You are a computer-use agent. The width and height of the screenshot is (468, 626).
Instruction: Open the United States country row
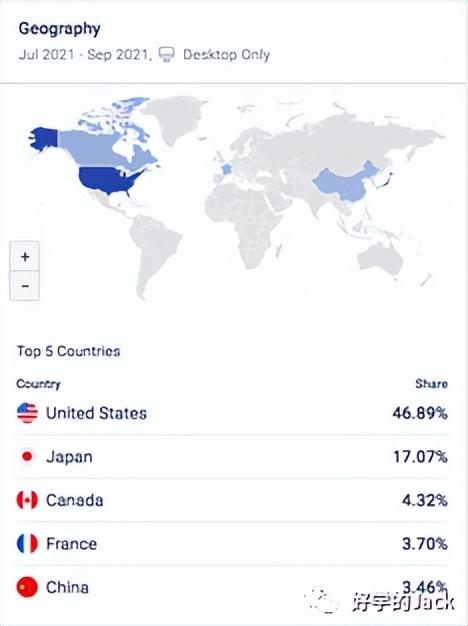232,413
